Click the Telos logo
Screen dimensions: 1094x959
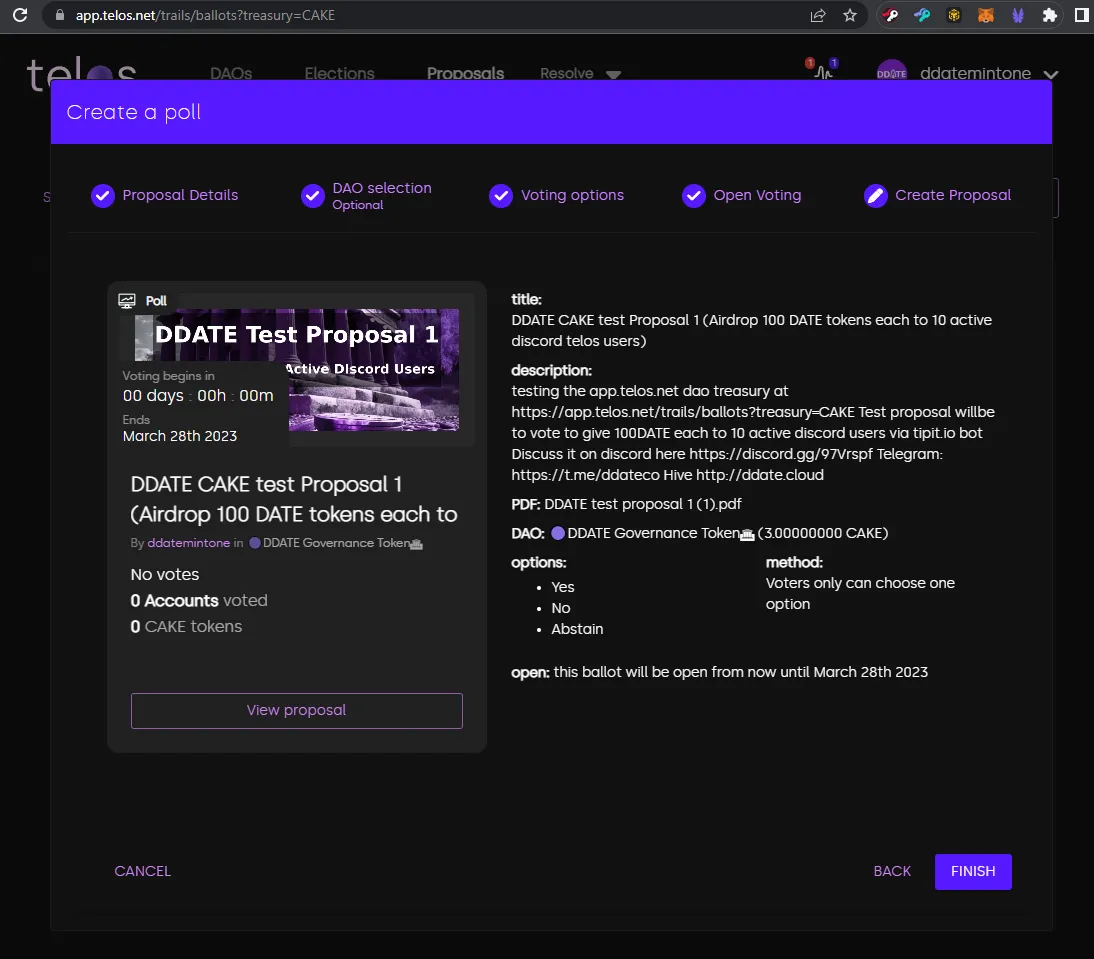[81, 71]
